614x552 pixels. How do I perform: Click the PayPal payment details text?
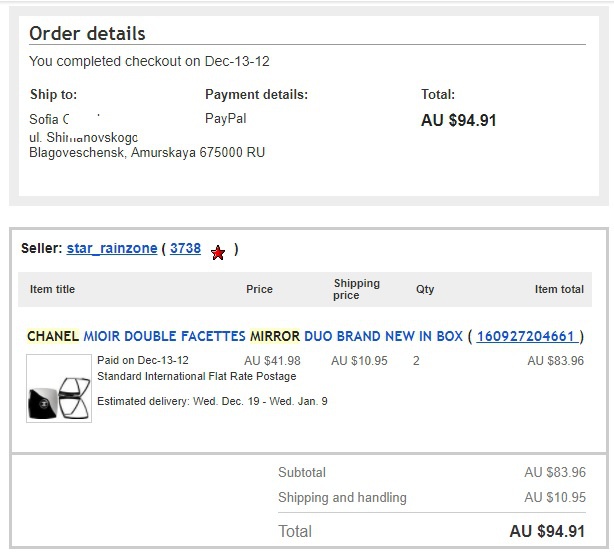point(225,118)
